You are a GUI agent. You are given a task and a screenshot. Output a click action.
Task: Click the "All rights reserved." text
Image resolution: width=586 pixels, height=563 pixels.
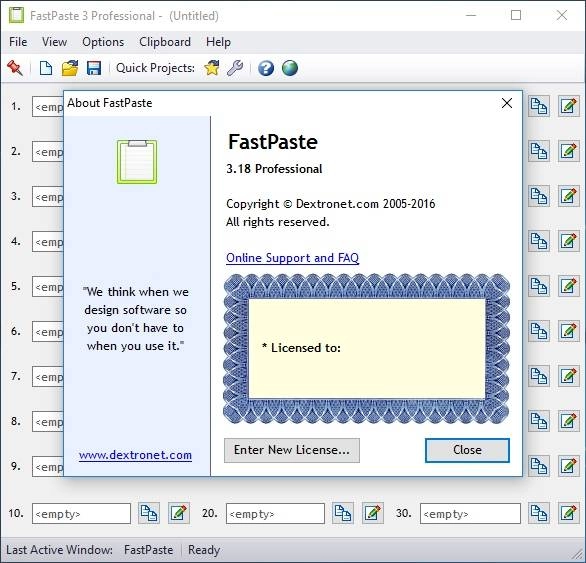pos(278,222)
